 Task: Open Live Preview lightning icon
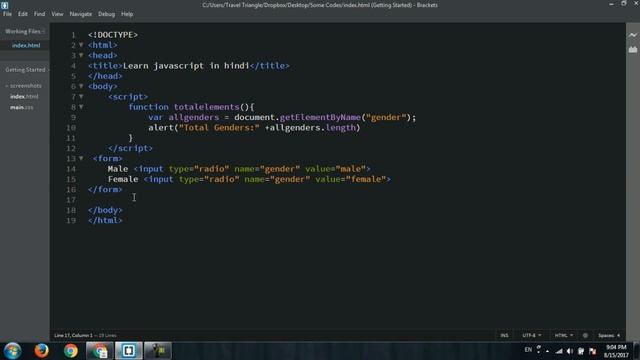tap(632, 35)
